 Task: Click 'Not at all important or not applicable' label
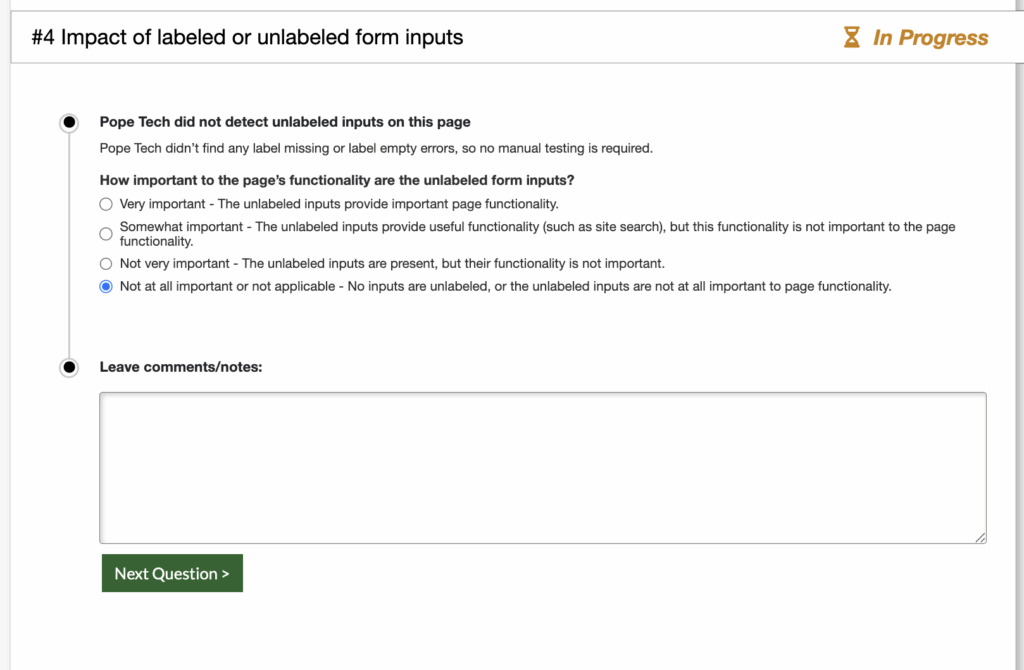point(505,287)
